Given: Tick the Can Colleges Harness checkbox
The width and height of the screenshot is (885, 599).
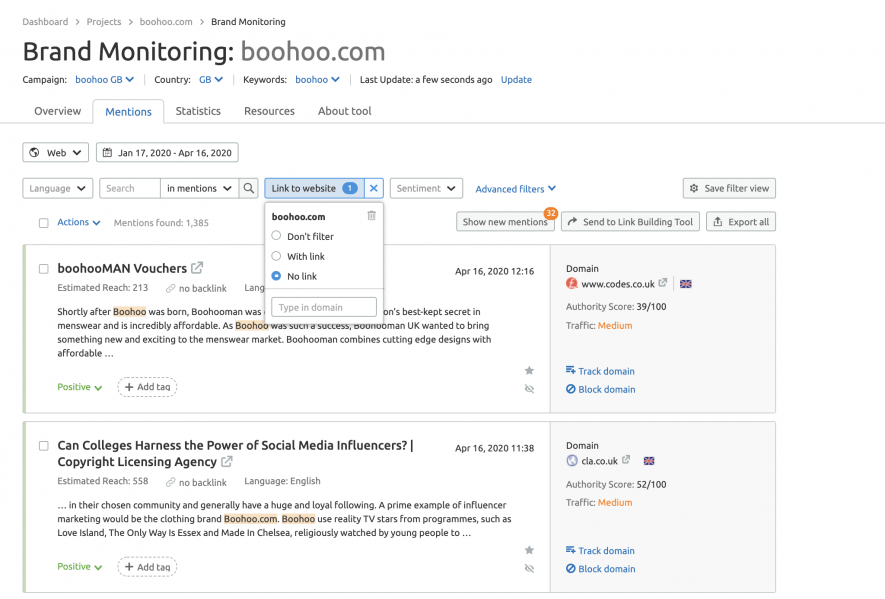Looking at the screenshot, I should [43, 446].
